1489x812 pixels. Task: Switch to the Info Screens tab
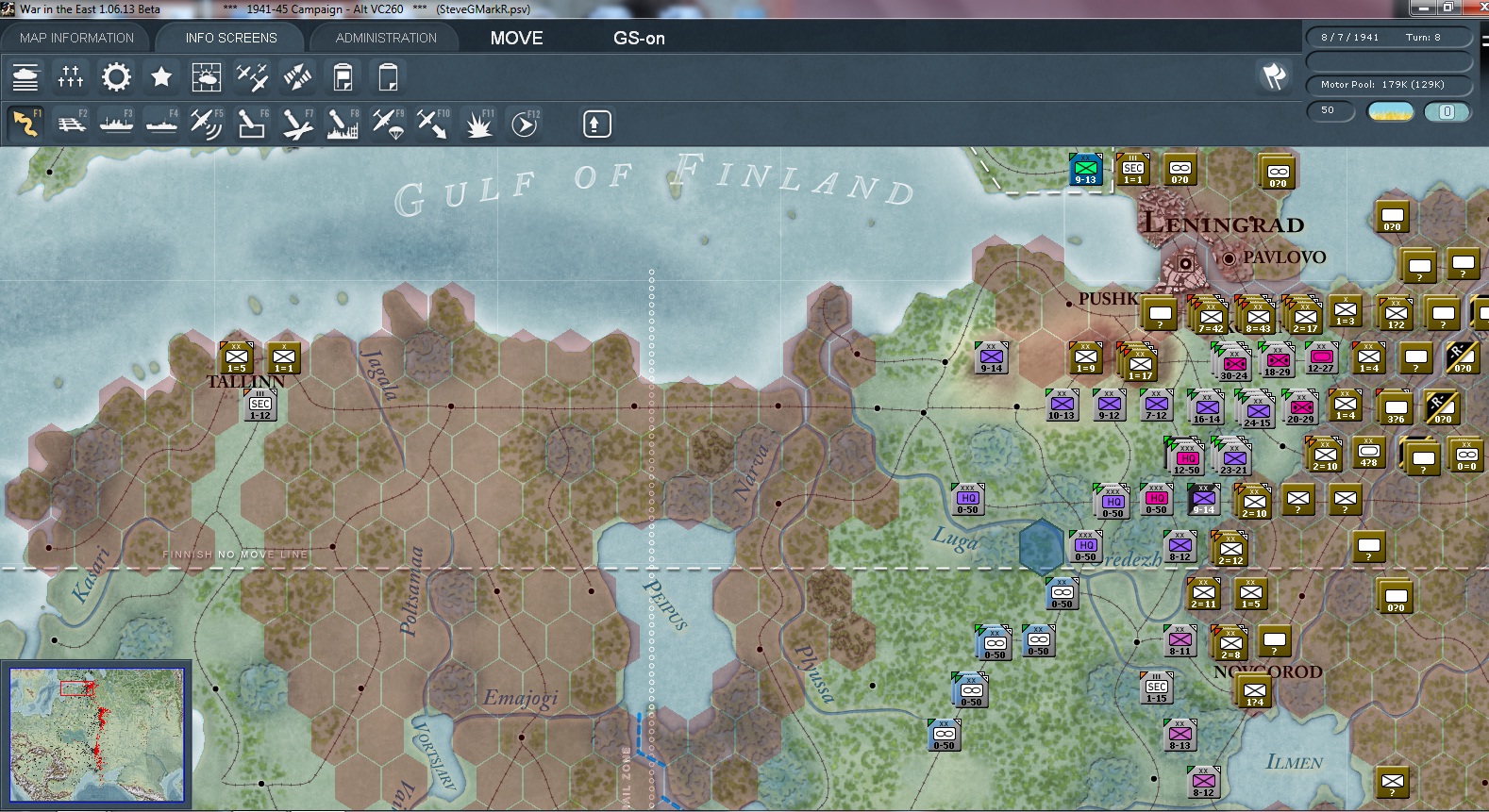(231, 38)
